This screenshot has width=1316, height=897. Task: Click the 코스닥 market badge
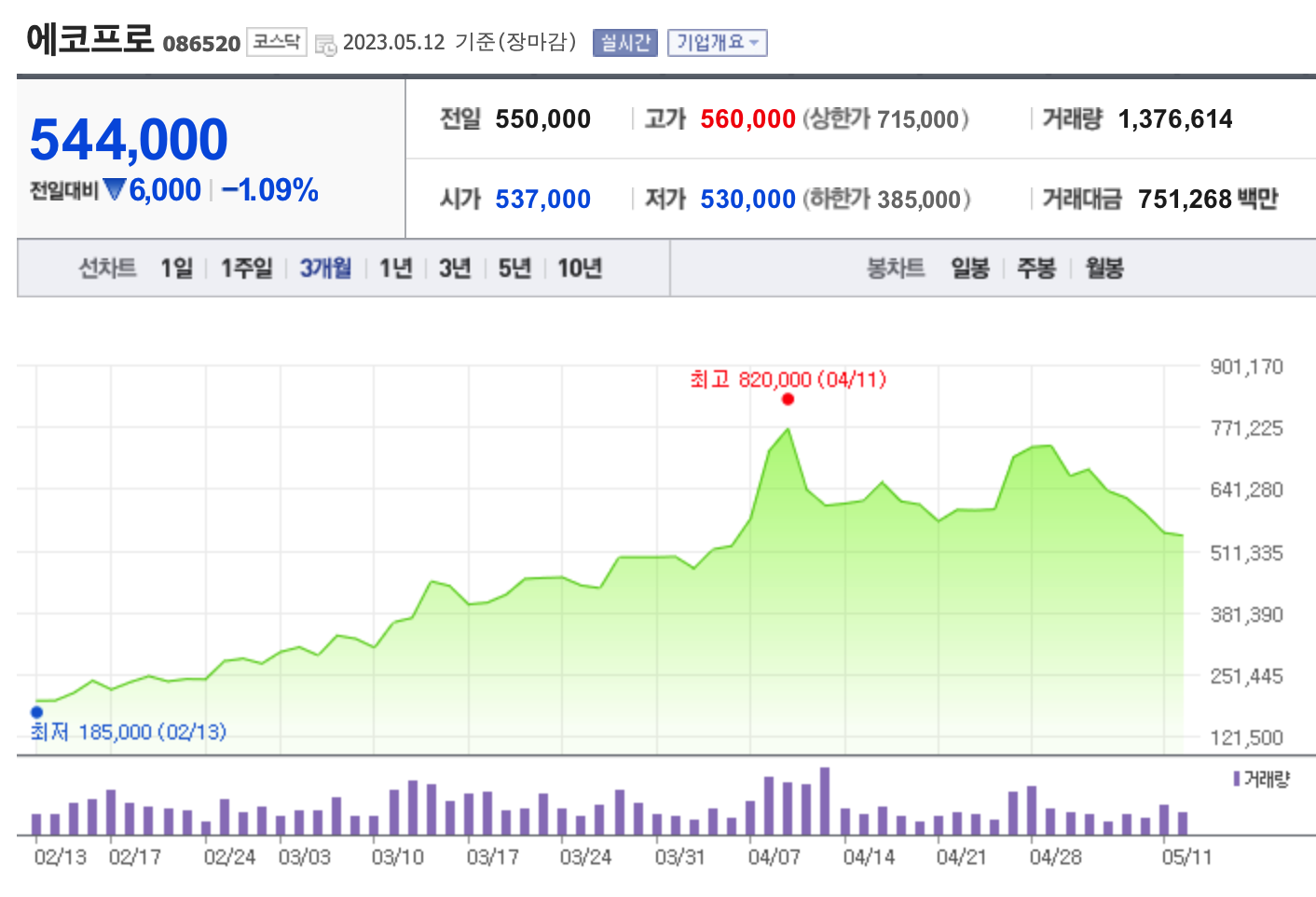pyautogui.click(x=277, y=42)
